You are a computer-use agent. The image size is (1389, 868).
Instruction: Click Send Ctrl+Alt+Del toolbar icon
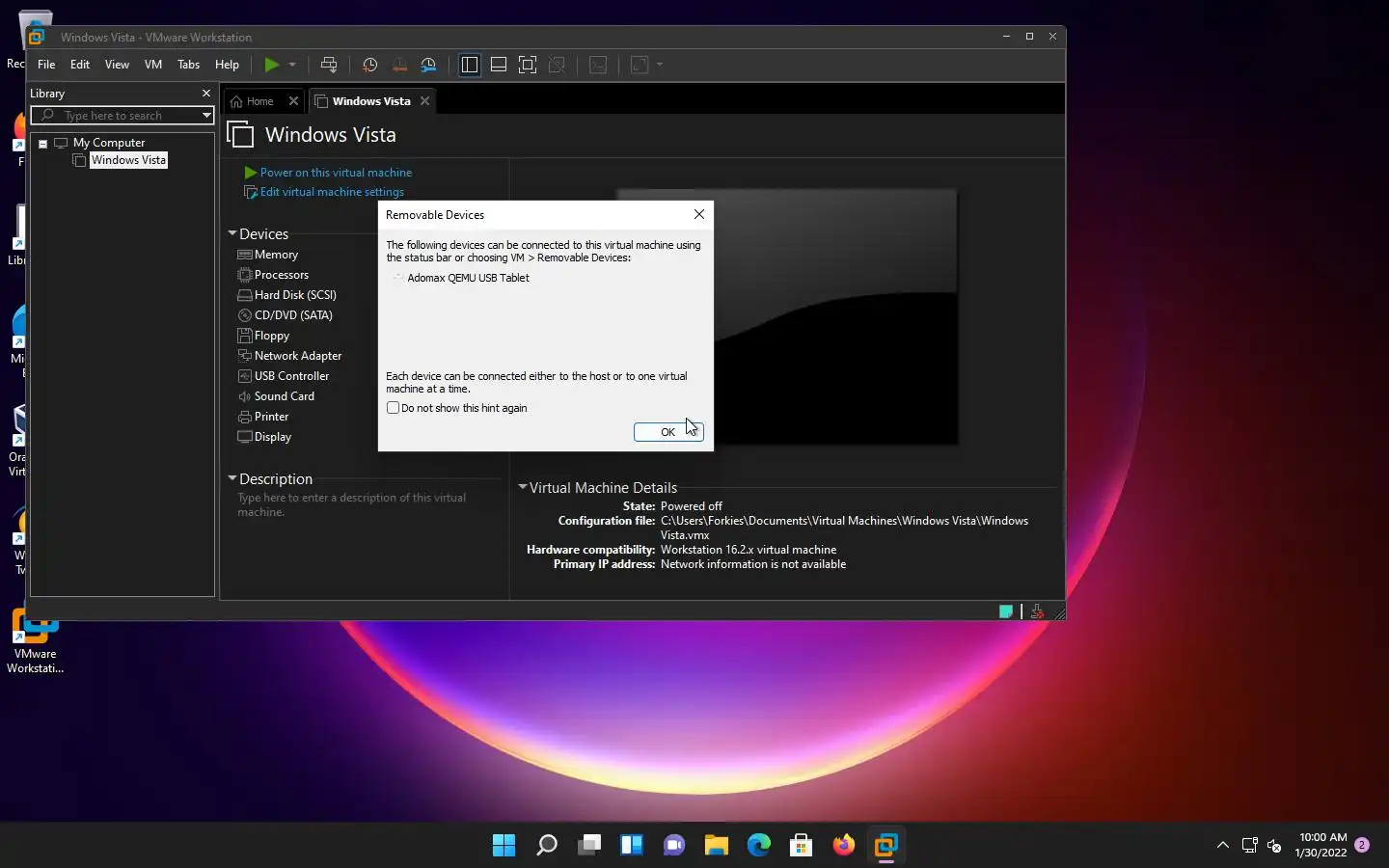point(329,65)
